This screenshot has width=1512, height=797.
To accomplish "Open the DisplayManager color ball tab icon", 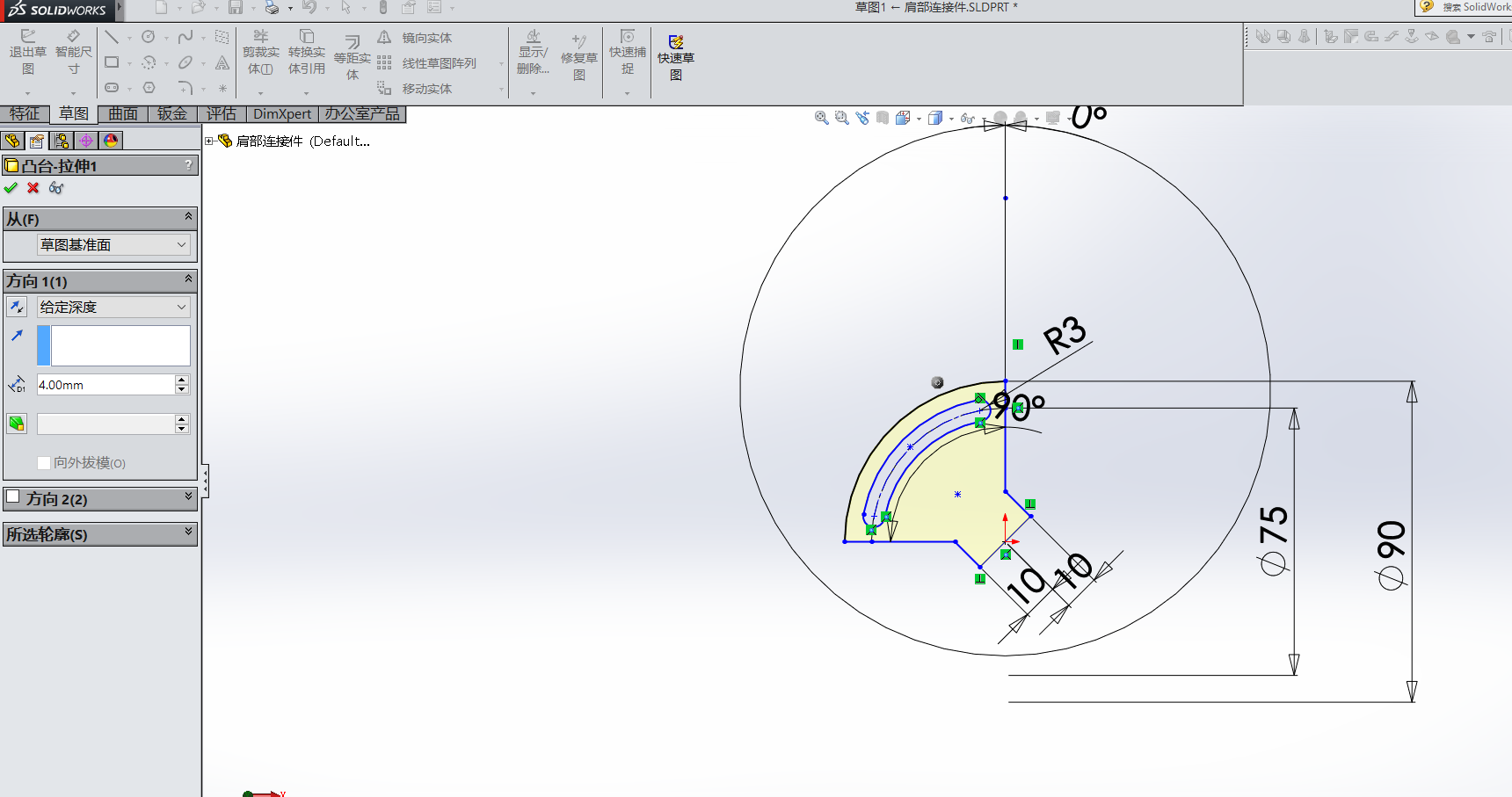I will coord(111,141).
